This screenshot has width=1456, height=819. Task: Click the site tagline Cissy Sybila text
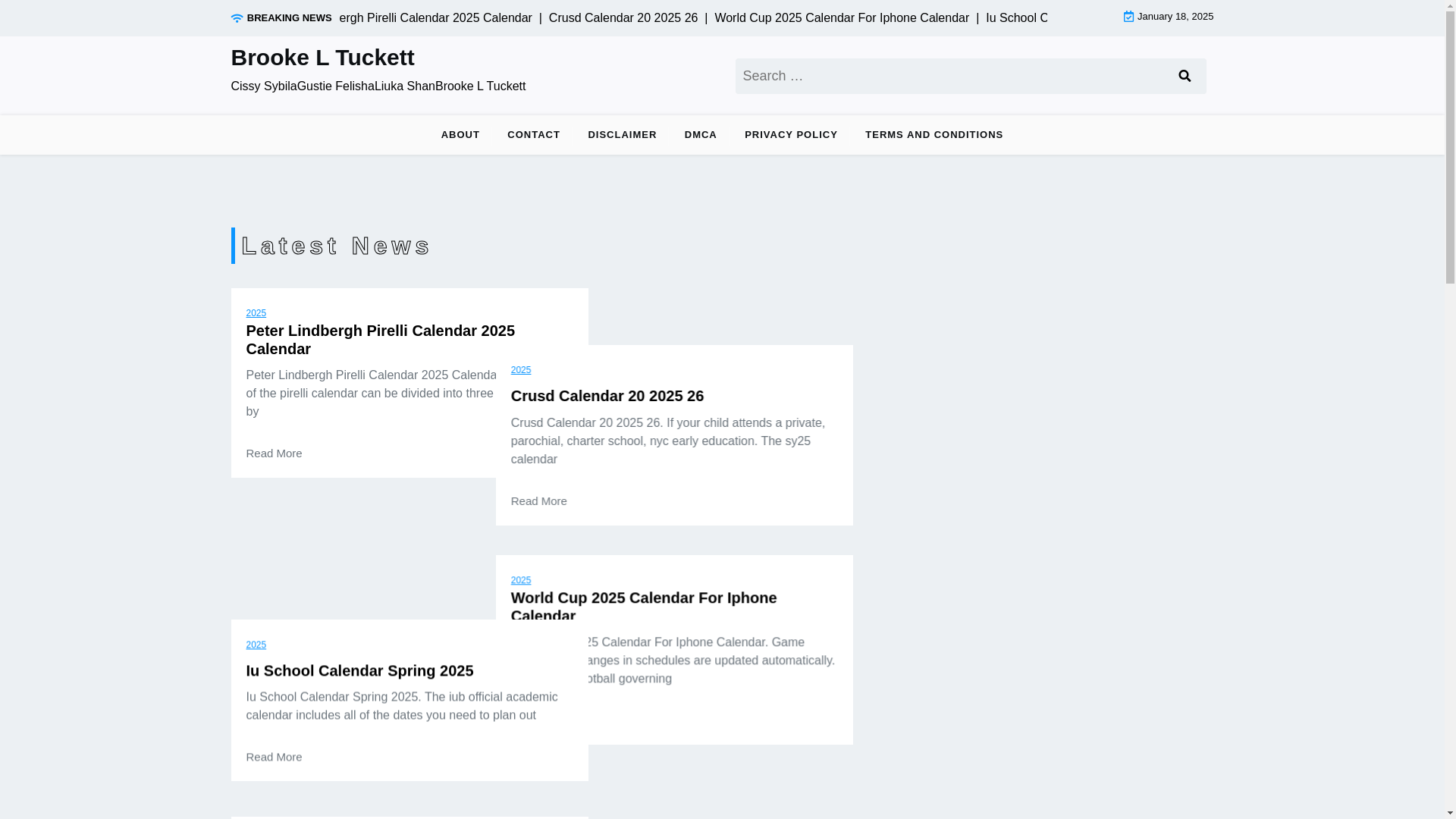pyautogui.click(x=378, y=86)
